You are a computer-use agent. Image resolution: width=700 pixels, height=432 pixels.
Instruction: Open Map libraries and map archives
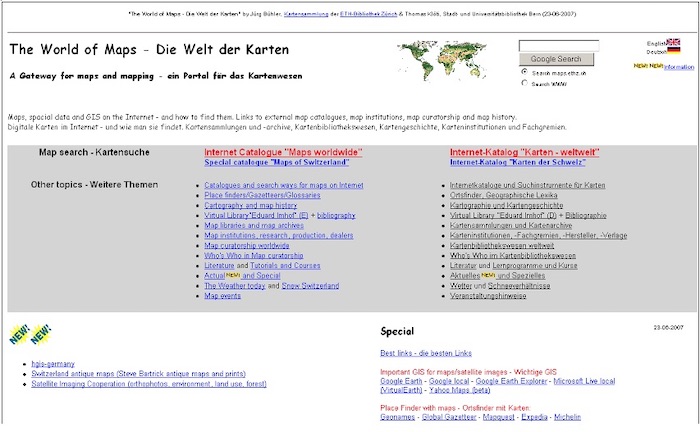254,225
